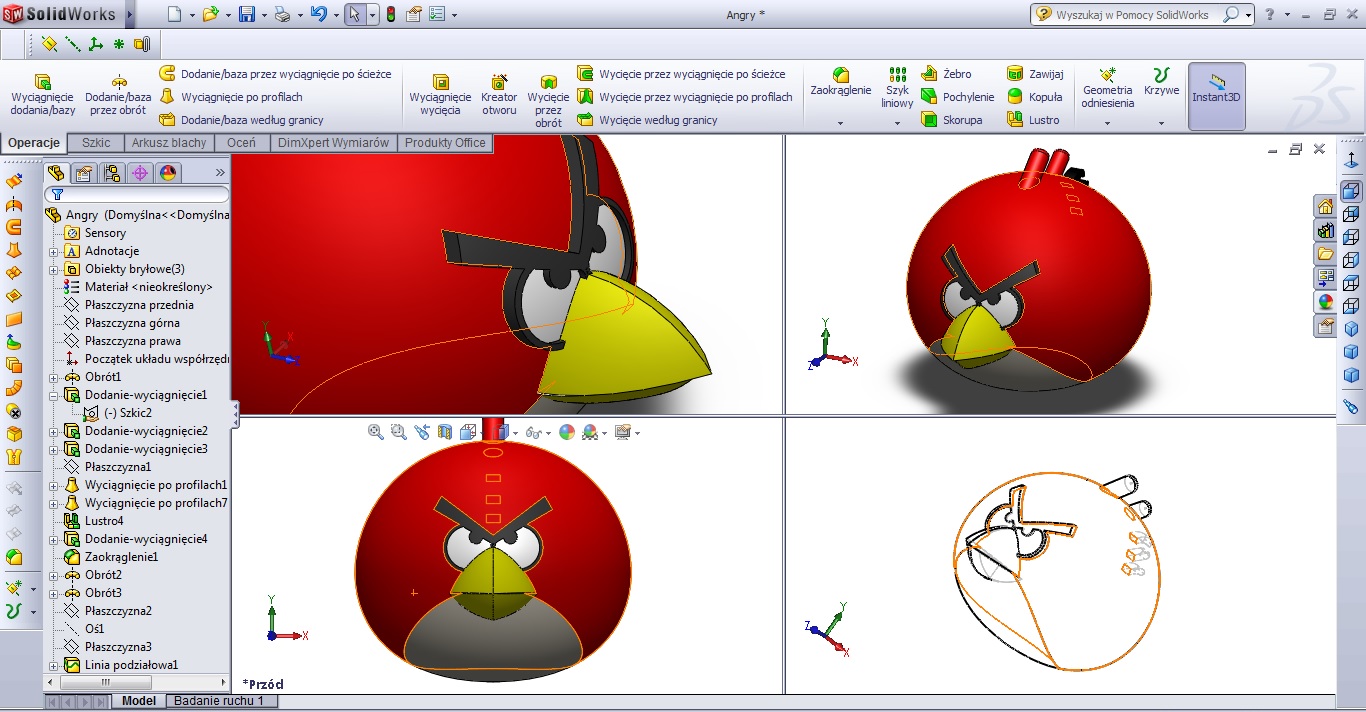The height and width of the screenshot is (712, 1366).
Task: Open Kreator otworu hole wizard
Action: pyautogui.click(x=499, y=96)
